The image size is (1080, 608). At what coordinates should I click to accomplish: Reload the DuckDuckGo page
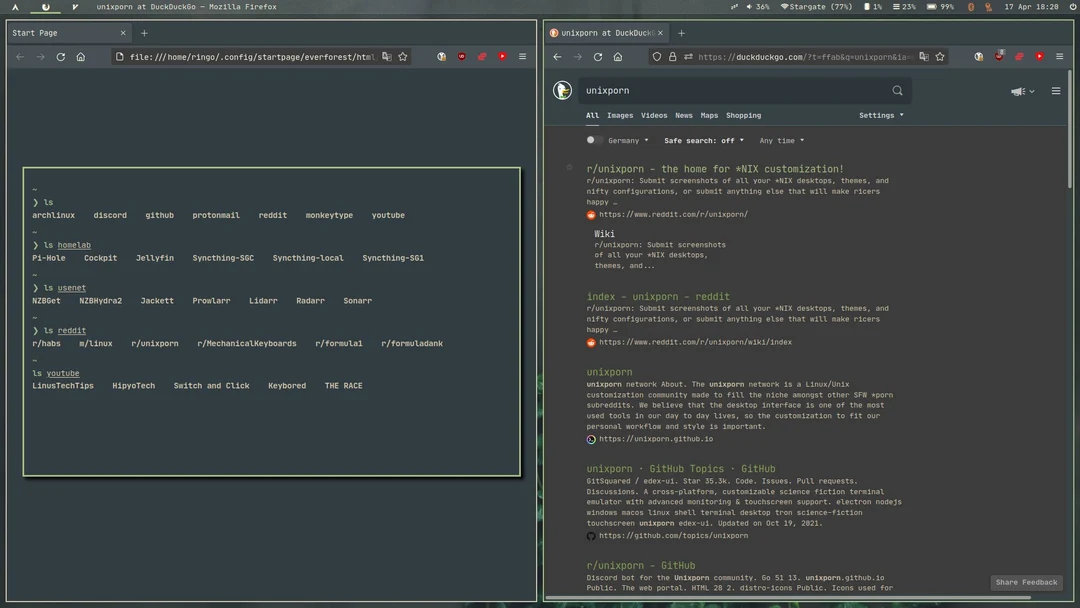point(598,57)
